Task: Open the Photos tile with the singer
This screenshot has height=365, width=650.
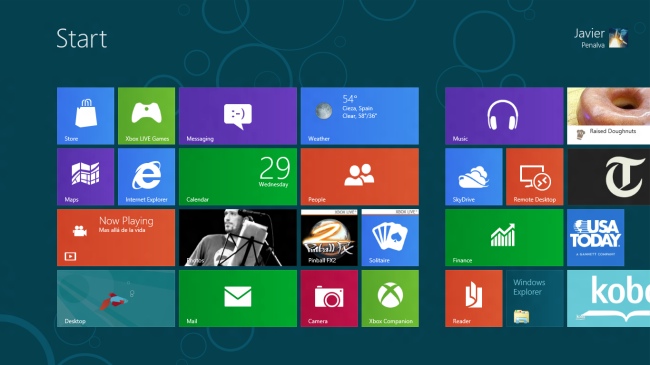Action: click(238, 238)
